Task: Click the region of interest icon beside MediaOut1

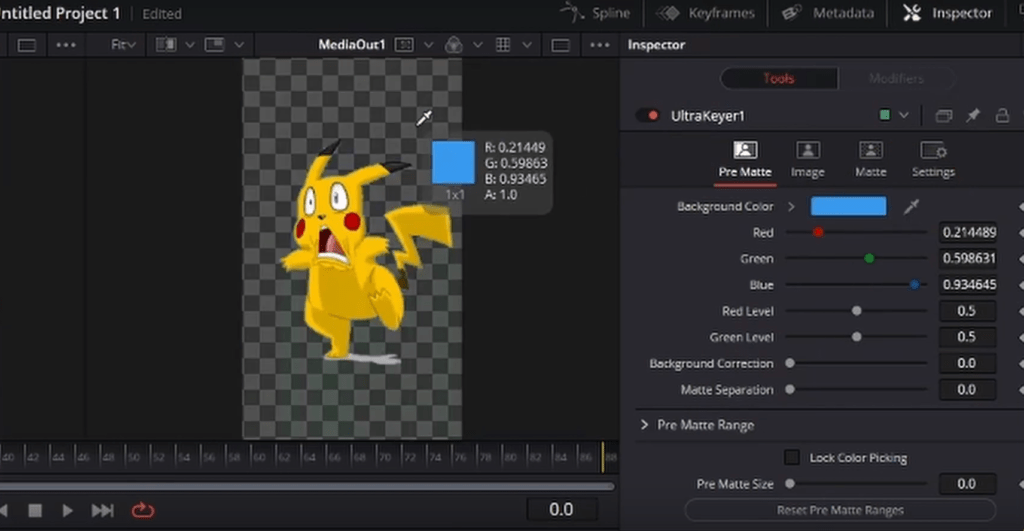Action: coord(404,44)
